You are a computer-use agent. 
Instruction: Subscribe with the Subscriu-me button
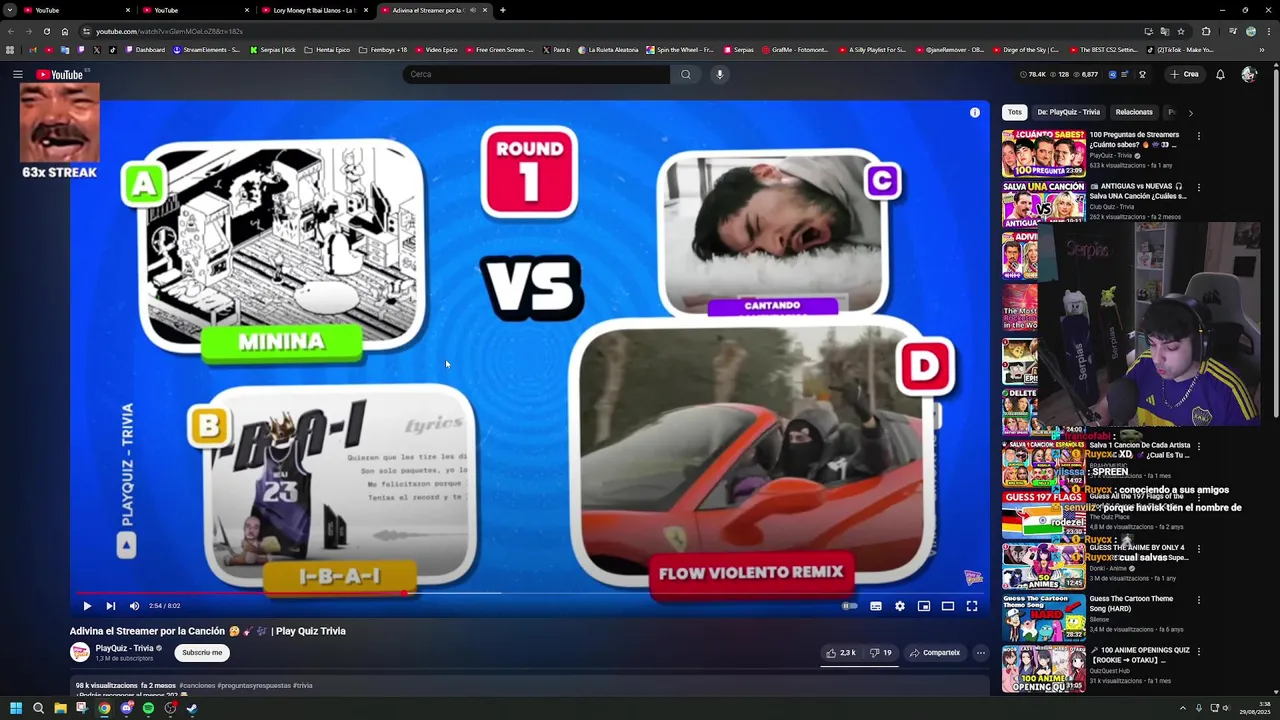[202, 653]
